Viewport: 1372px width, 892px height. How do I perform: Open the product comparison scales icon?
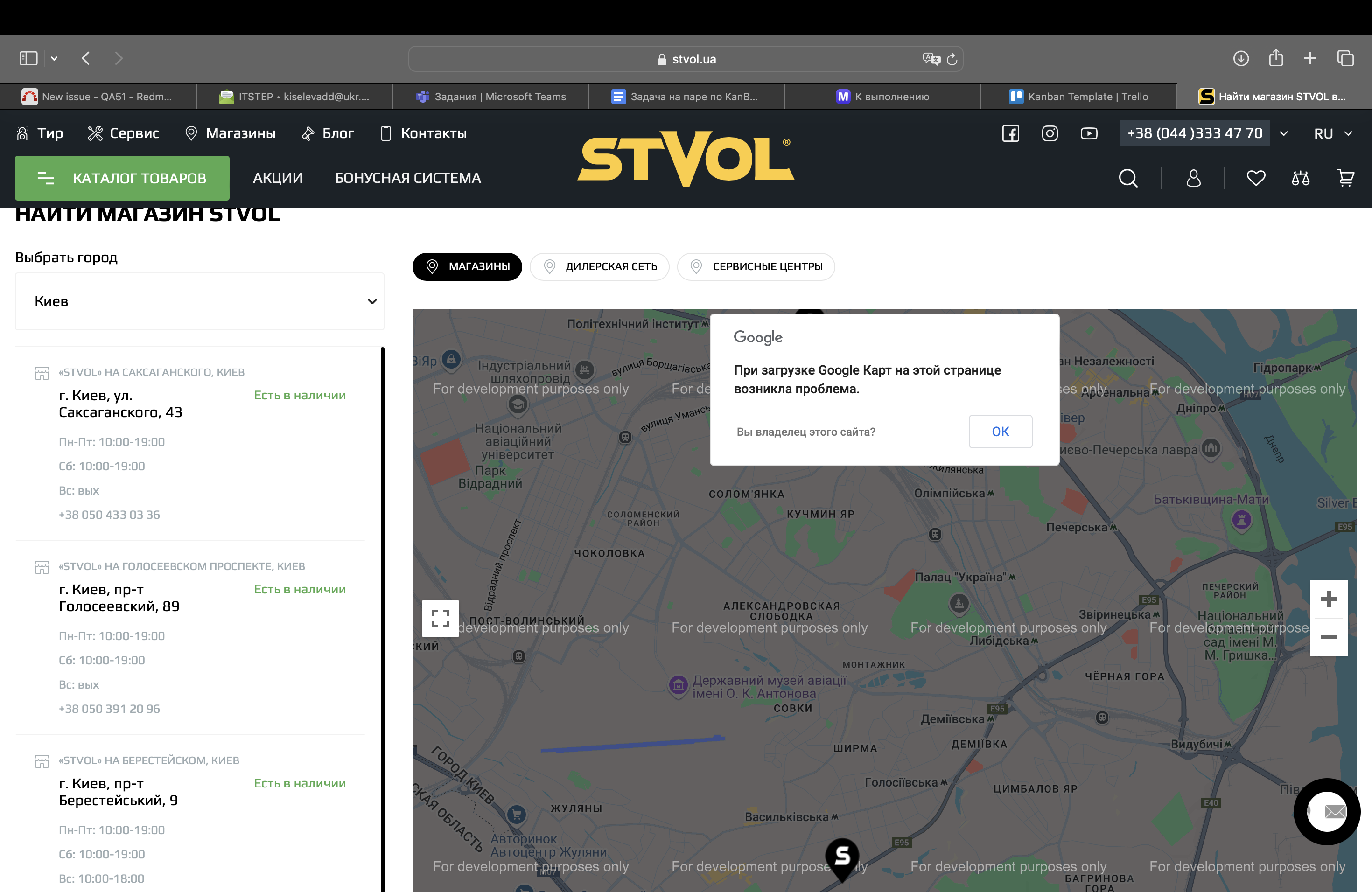tap(1301, 179)
